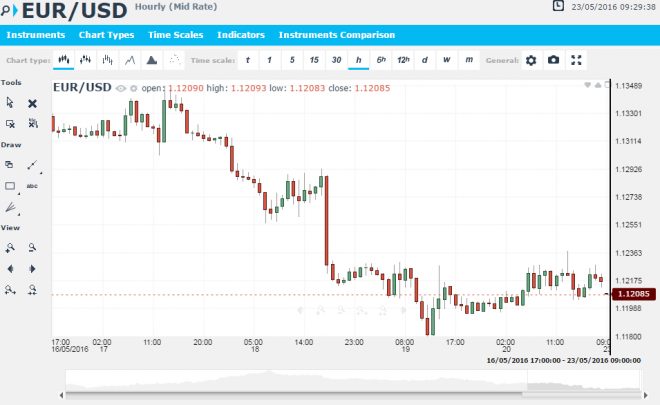Switch to the area chart type
Image resolution: width=660 pixels, height=405 pixels.
(152, 60)
